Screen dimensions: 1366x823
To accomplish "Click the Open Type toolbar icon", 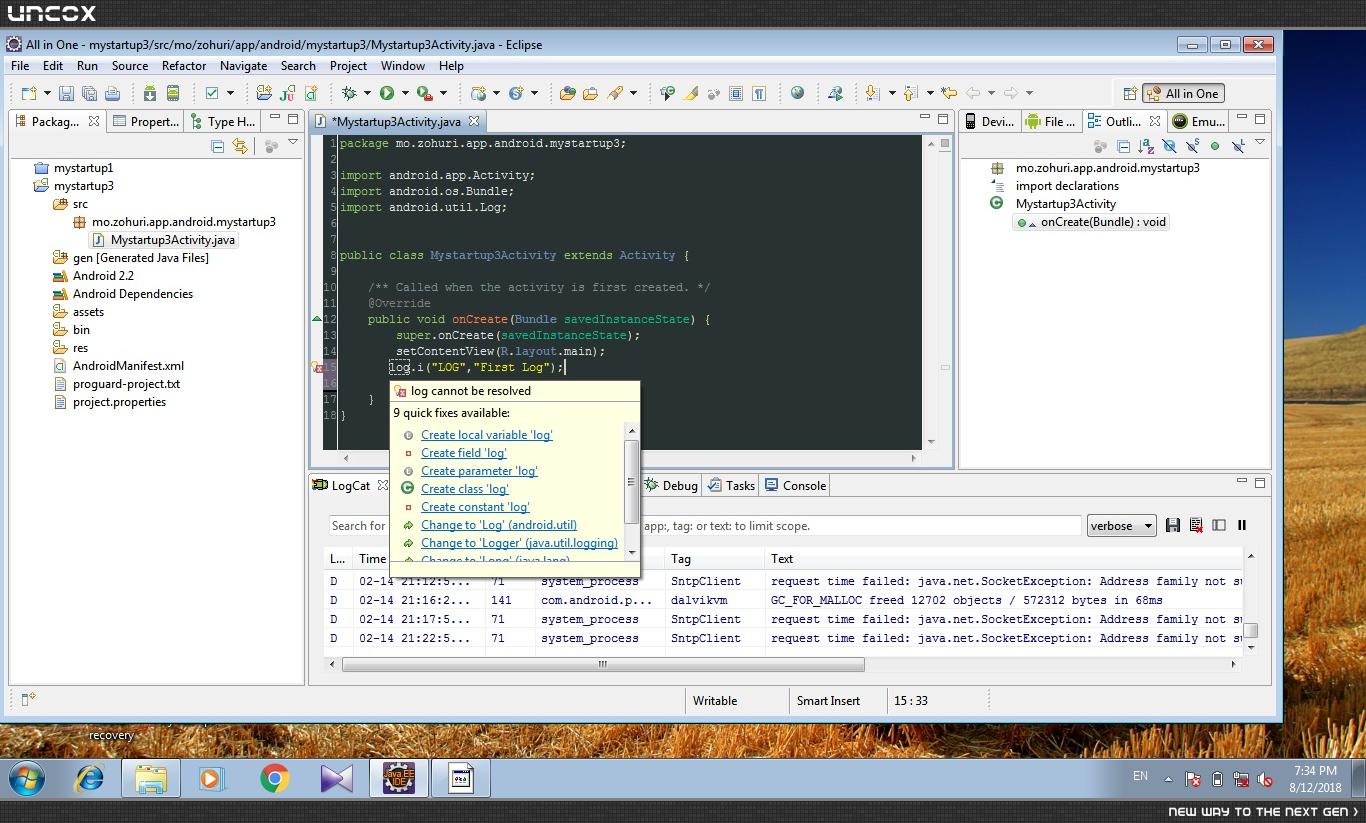I will click(568, 93).
